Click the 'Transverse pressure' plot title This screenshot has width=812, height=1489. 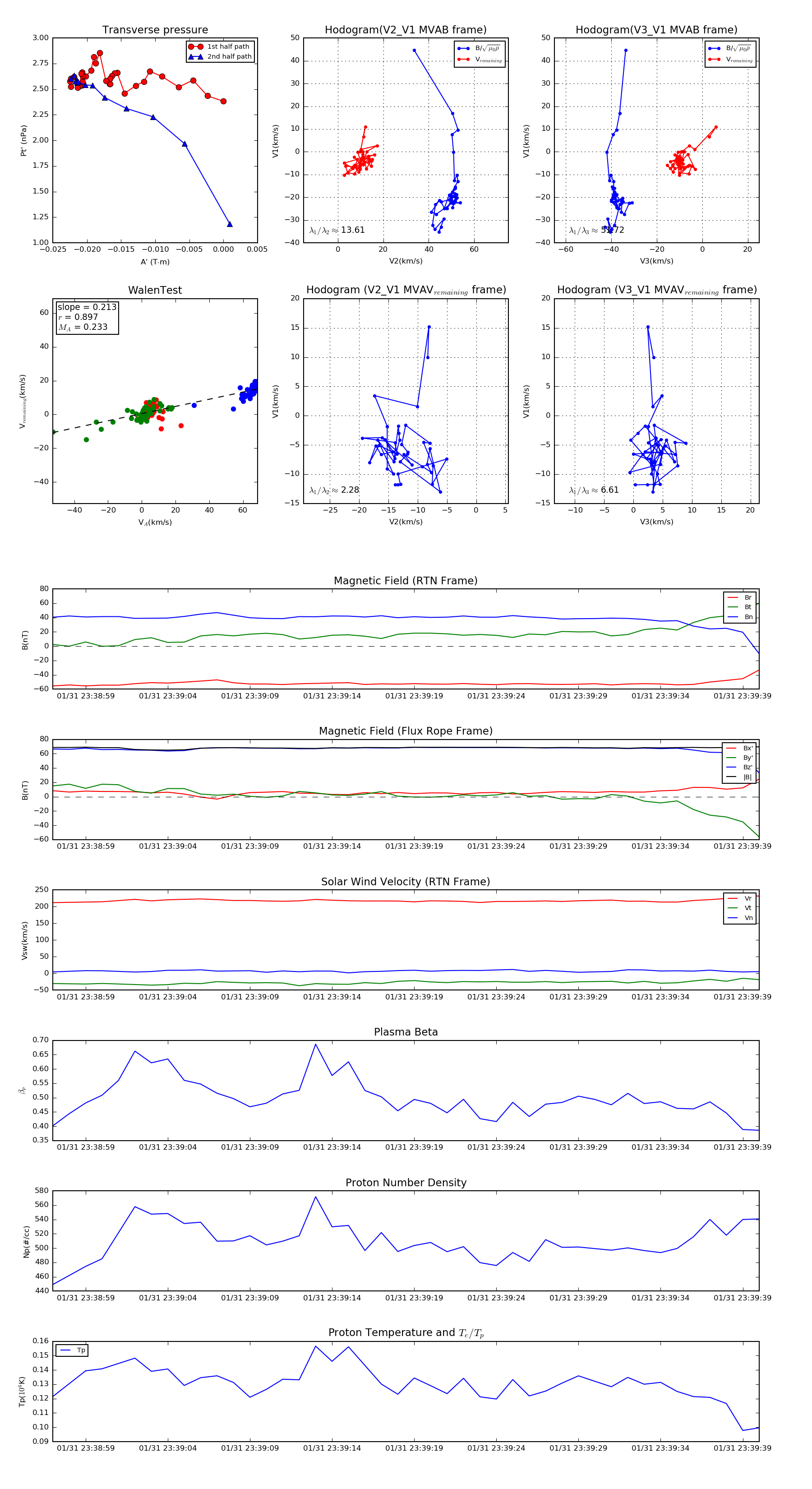pyautogui.click(x=155, y=30)
